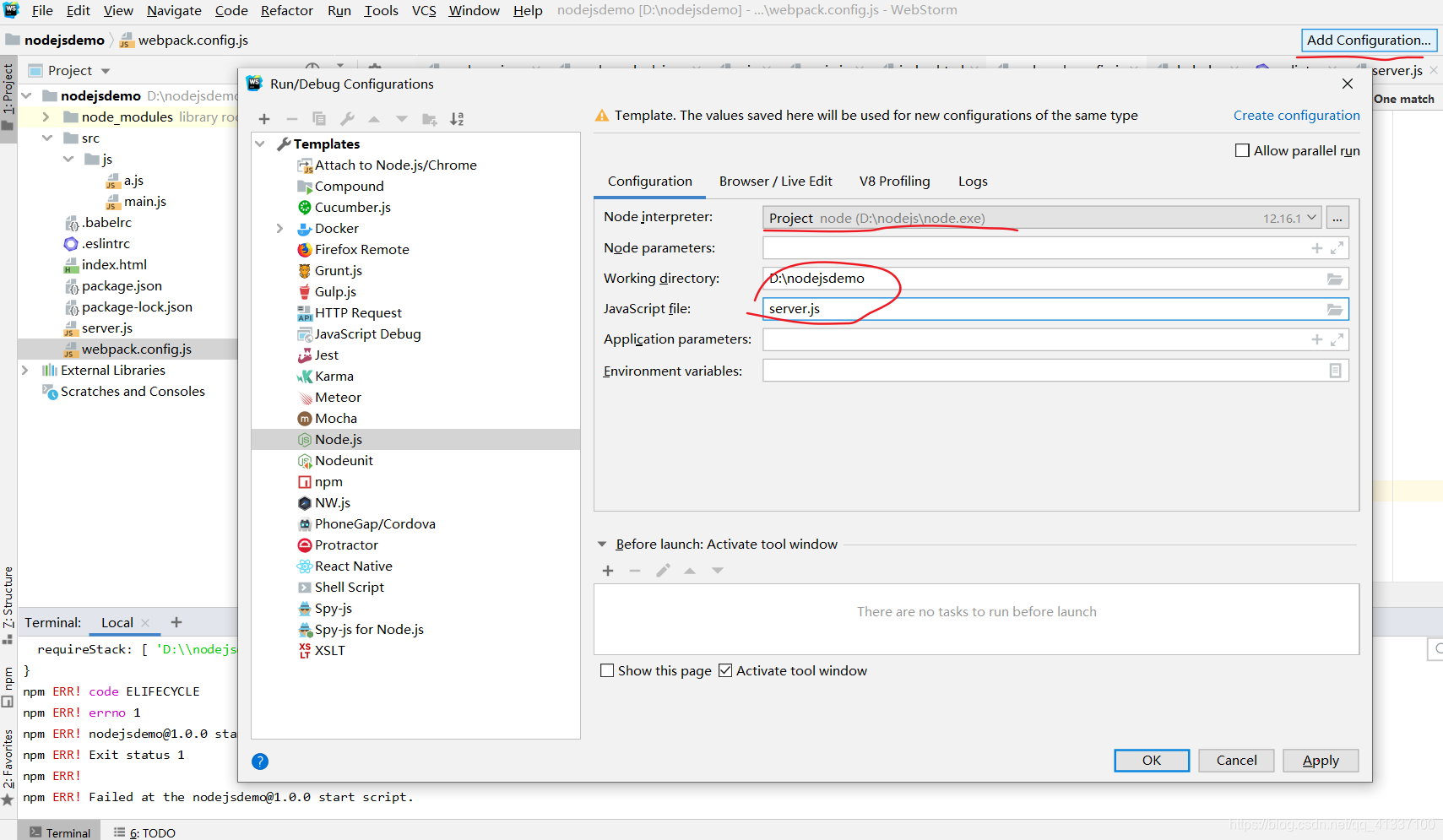Expand External Libraries node
The height and width of the screenshot is (840, 1443).
(24, 371)
